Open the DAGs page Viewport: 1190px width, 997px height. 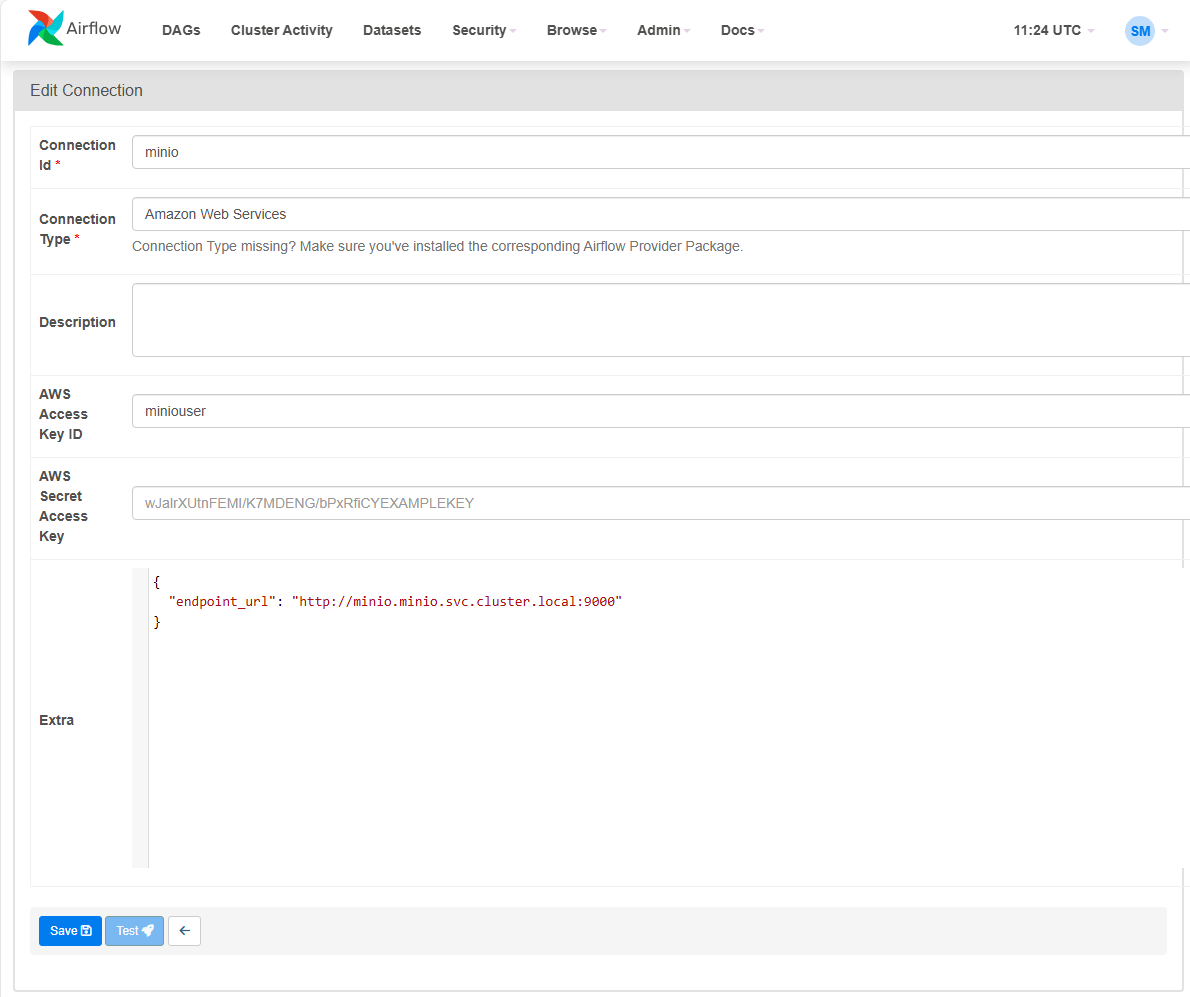tap(181, 30)
